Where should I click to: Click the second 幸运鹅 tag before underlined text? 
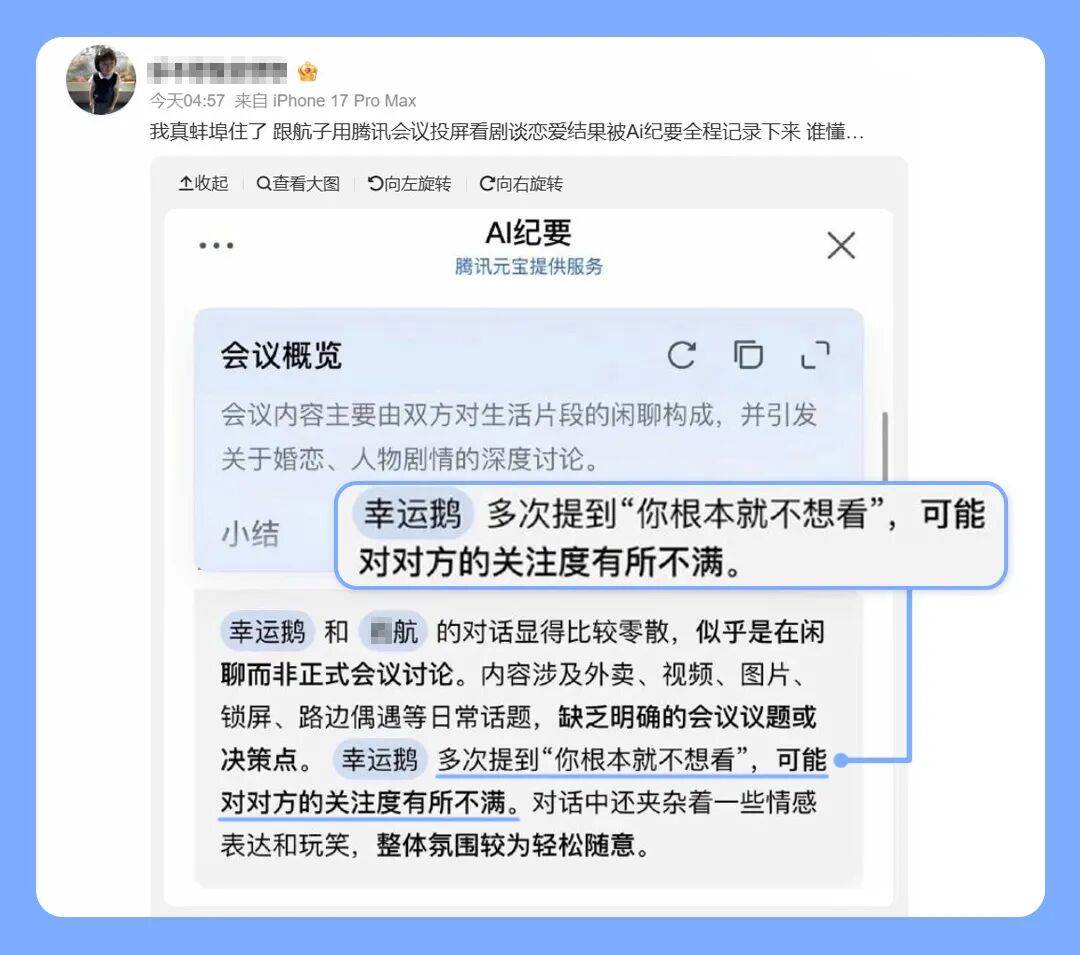coord(380,759)
